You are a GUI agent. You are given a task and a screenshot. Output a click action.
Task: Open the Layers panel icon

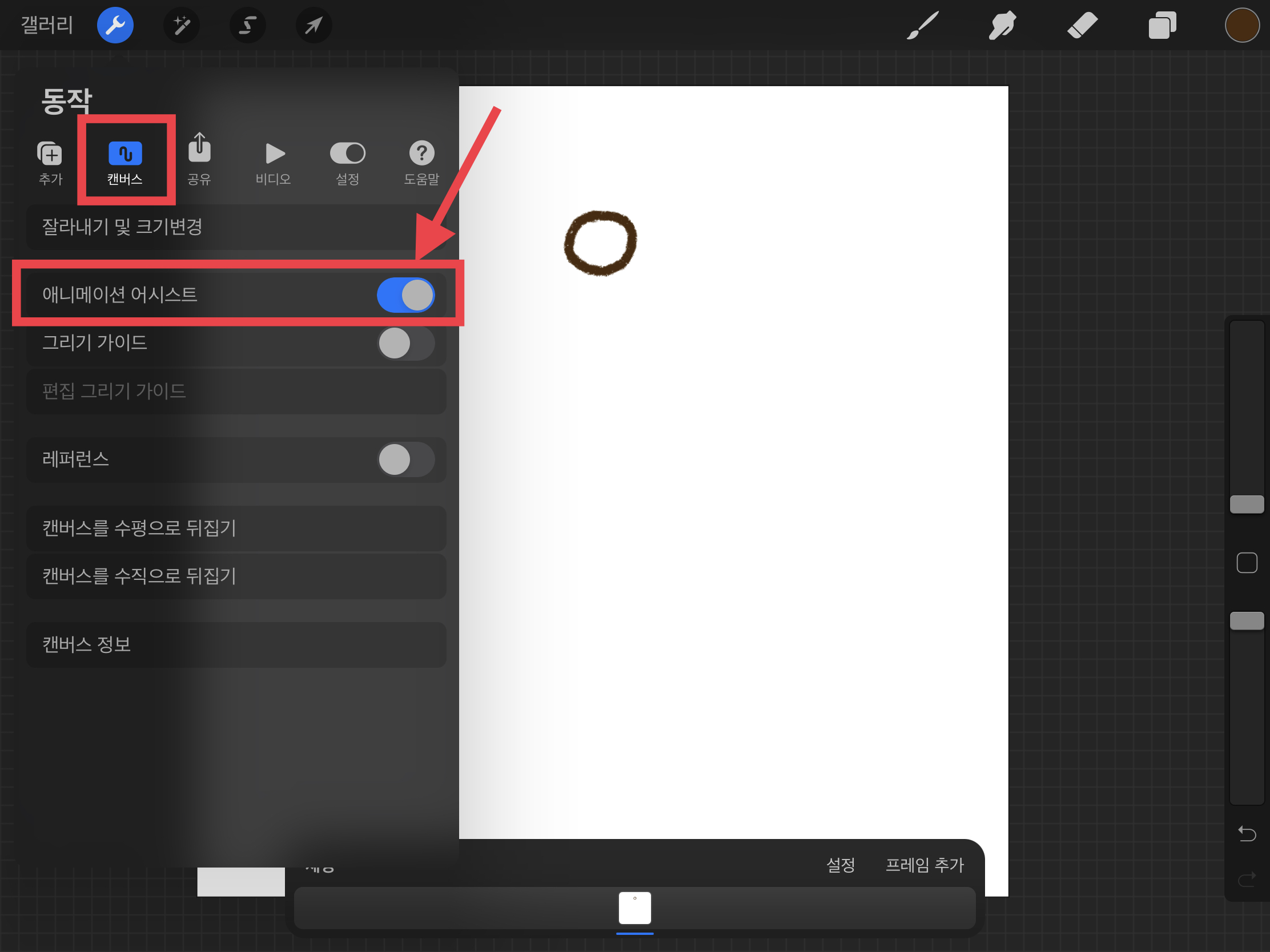pos(1162,25)
